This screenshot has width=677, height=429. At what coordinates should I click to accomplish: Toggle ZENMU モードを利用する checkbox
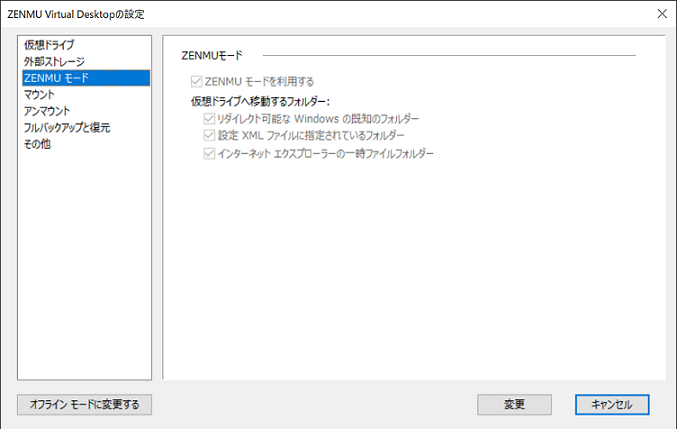click(196, 81)
